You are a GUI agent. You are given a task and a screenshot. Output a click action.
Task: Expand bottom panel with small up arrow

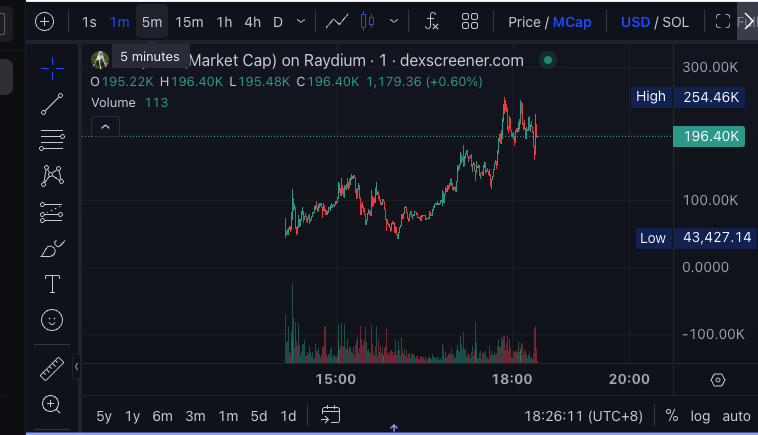(394, 428)
